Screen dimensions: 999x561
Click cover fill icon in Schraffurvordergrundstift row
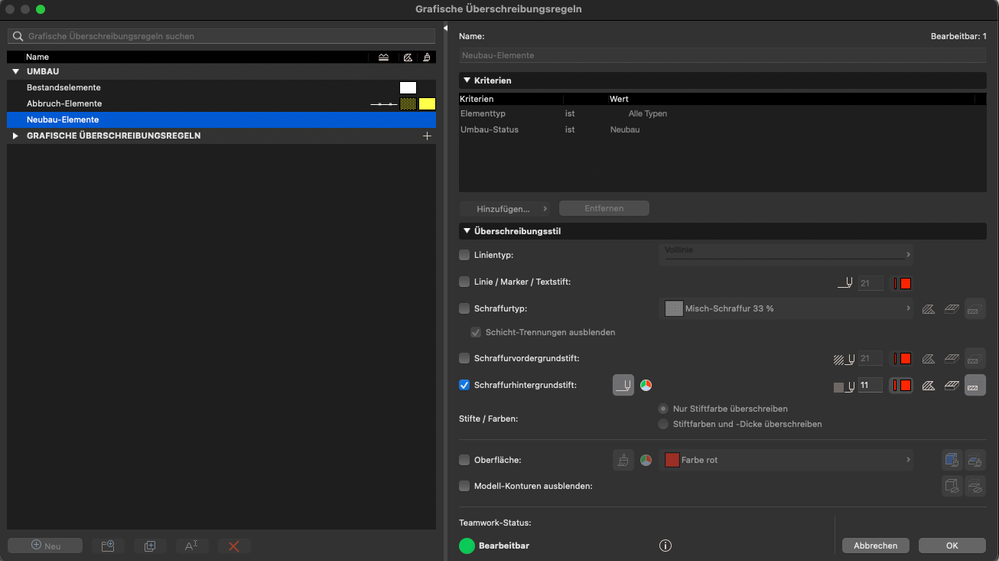coord(951,359)
